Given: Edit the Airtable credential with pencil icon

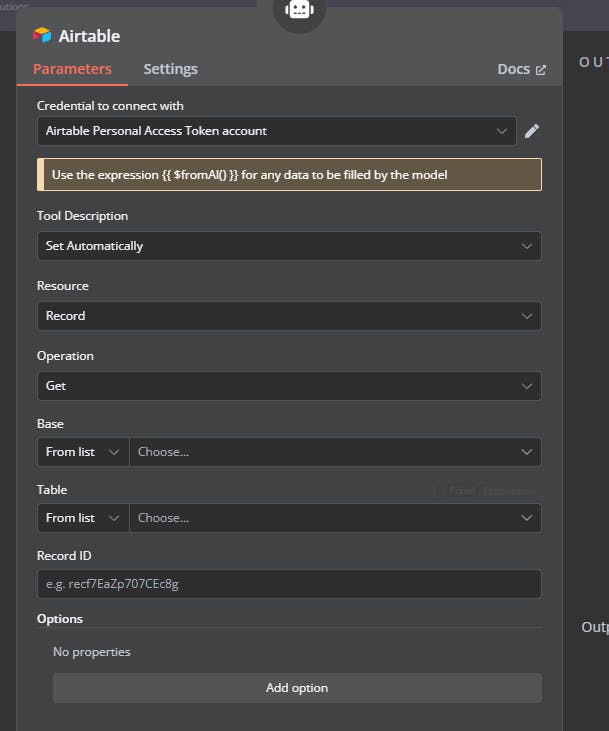Looking at the screenshot, I should [532, 131].
